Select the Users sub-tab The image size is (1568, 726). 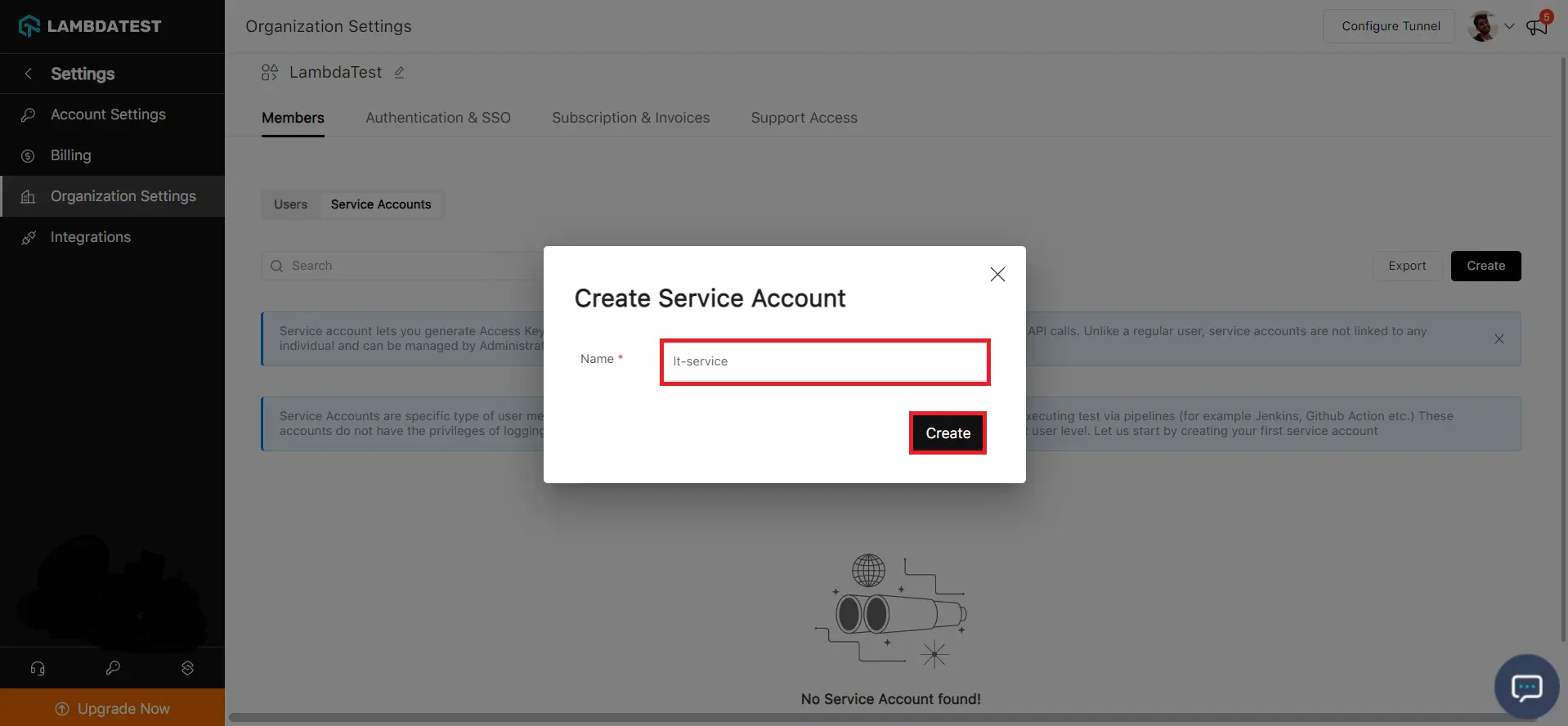point(290,204)
